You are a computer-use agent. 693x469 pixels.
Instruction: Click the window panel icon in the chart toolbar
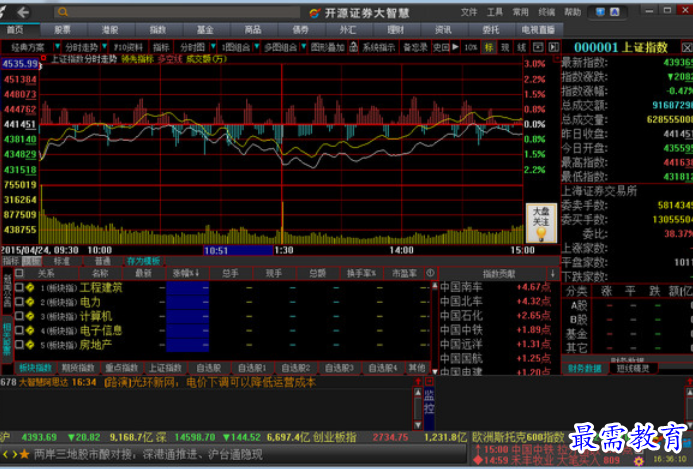pyautogui.click(x=538, y=46)
